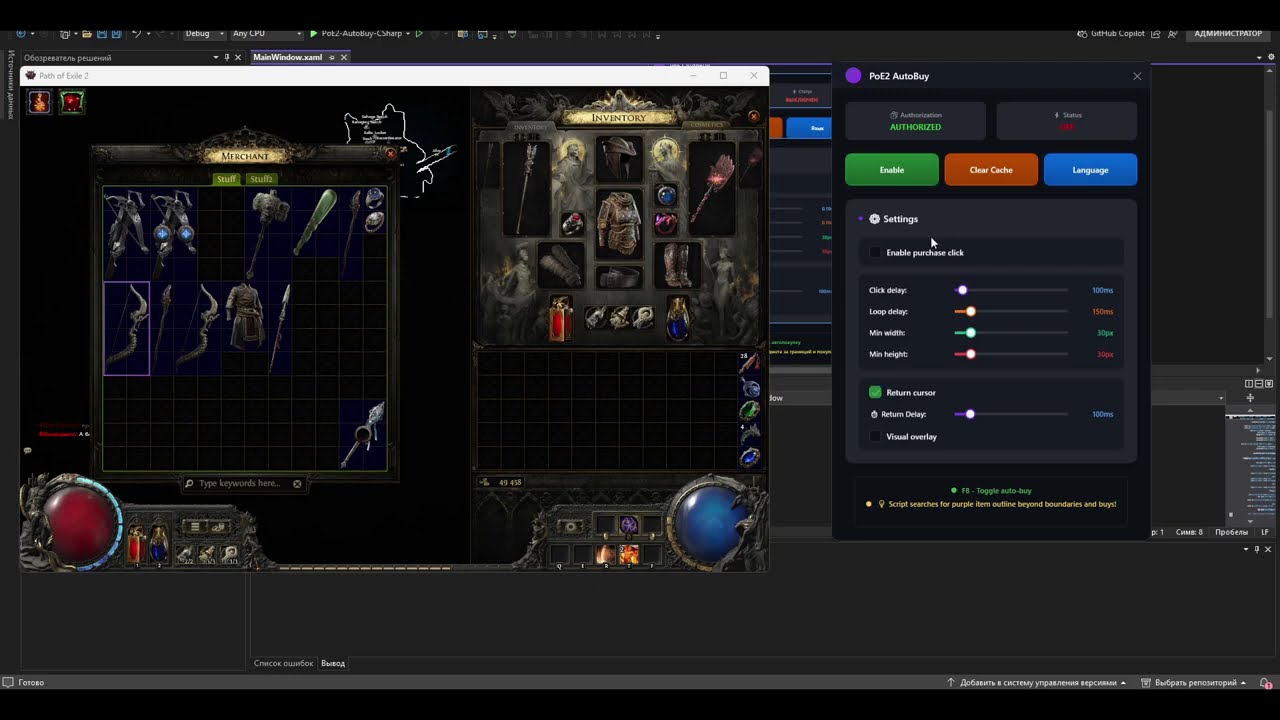Start without debugging using the outlined play icon
Image resolution: width=1280 pixels, height=720 pixels.
coord(419,33)
